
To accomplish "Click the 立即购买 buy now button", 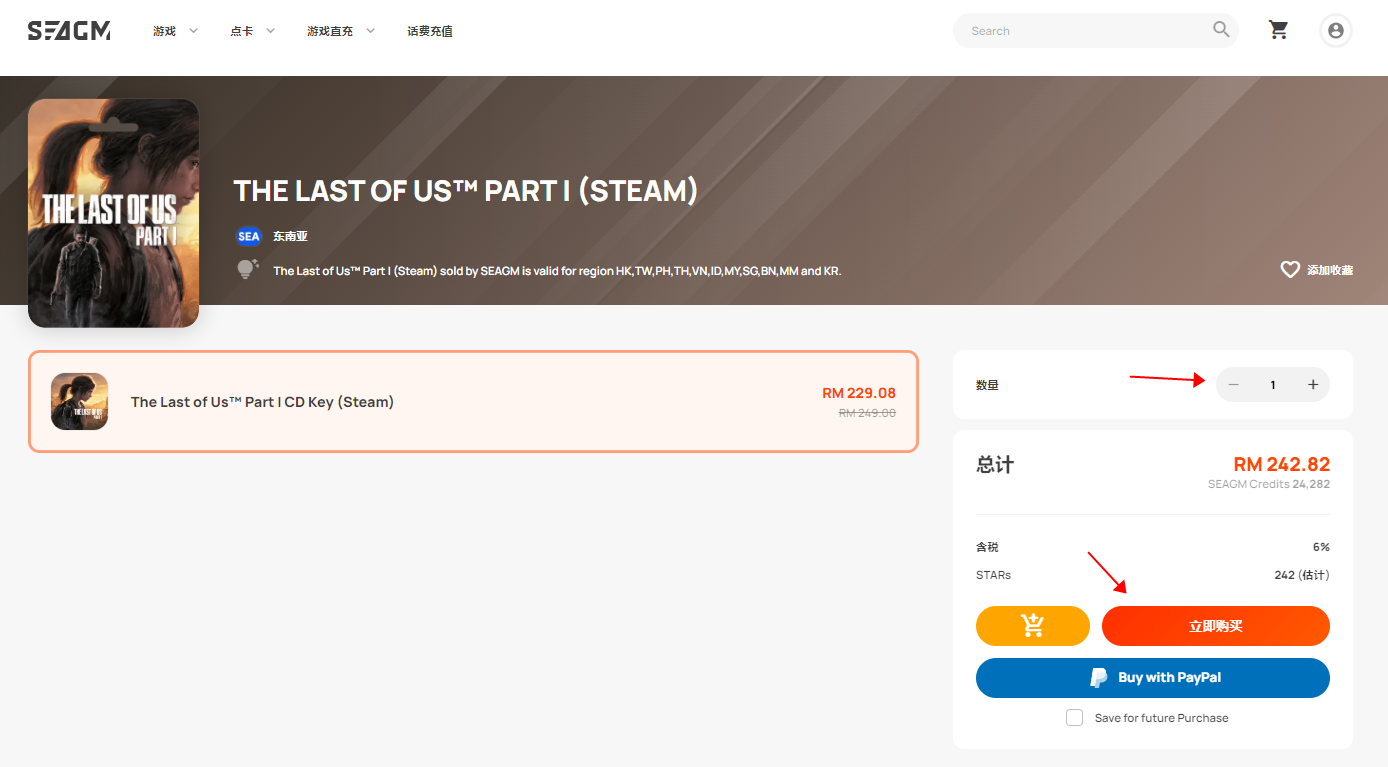I will [1216, 626].
